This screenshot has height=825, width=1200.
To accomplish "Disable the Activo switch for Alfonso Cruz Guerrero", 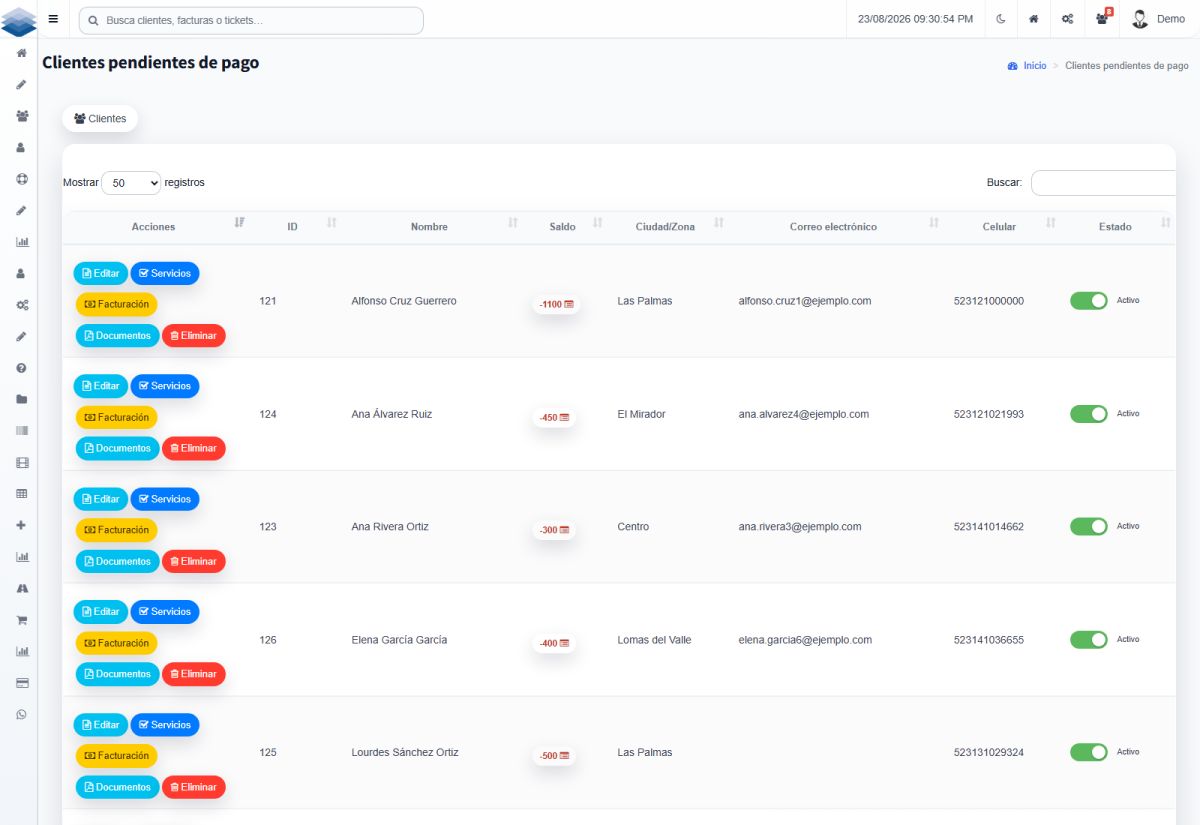I will coord(1089,301).
